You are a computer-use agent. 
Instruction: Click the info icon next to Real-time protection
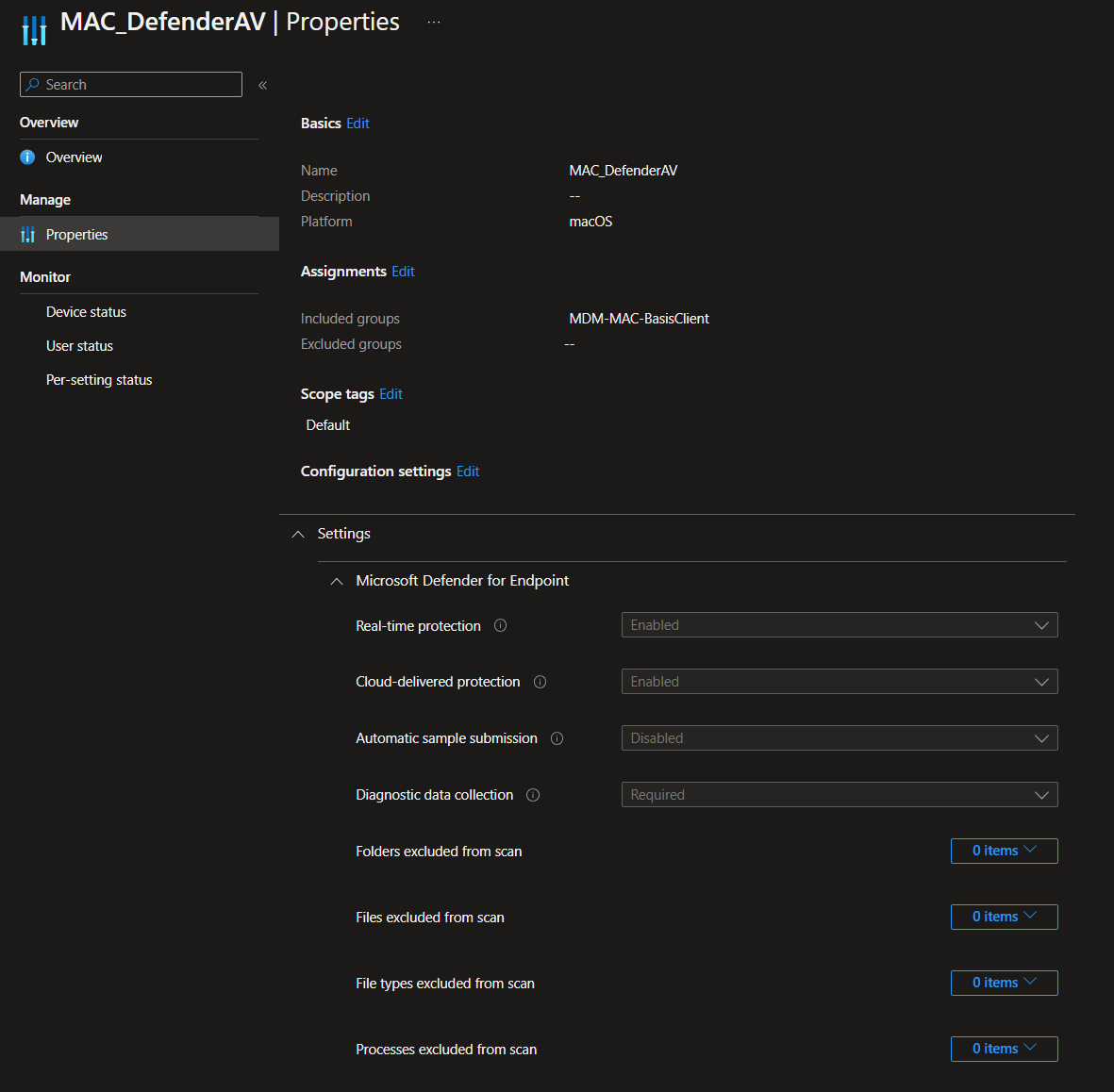(501, 625)
